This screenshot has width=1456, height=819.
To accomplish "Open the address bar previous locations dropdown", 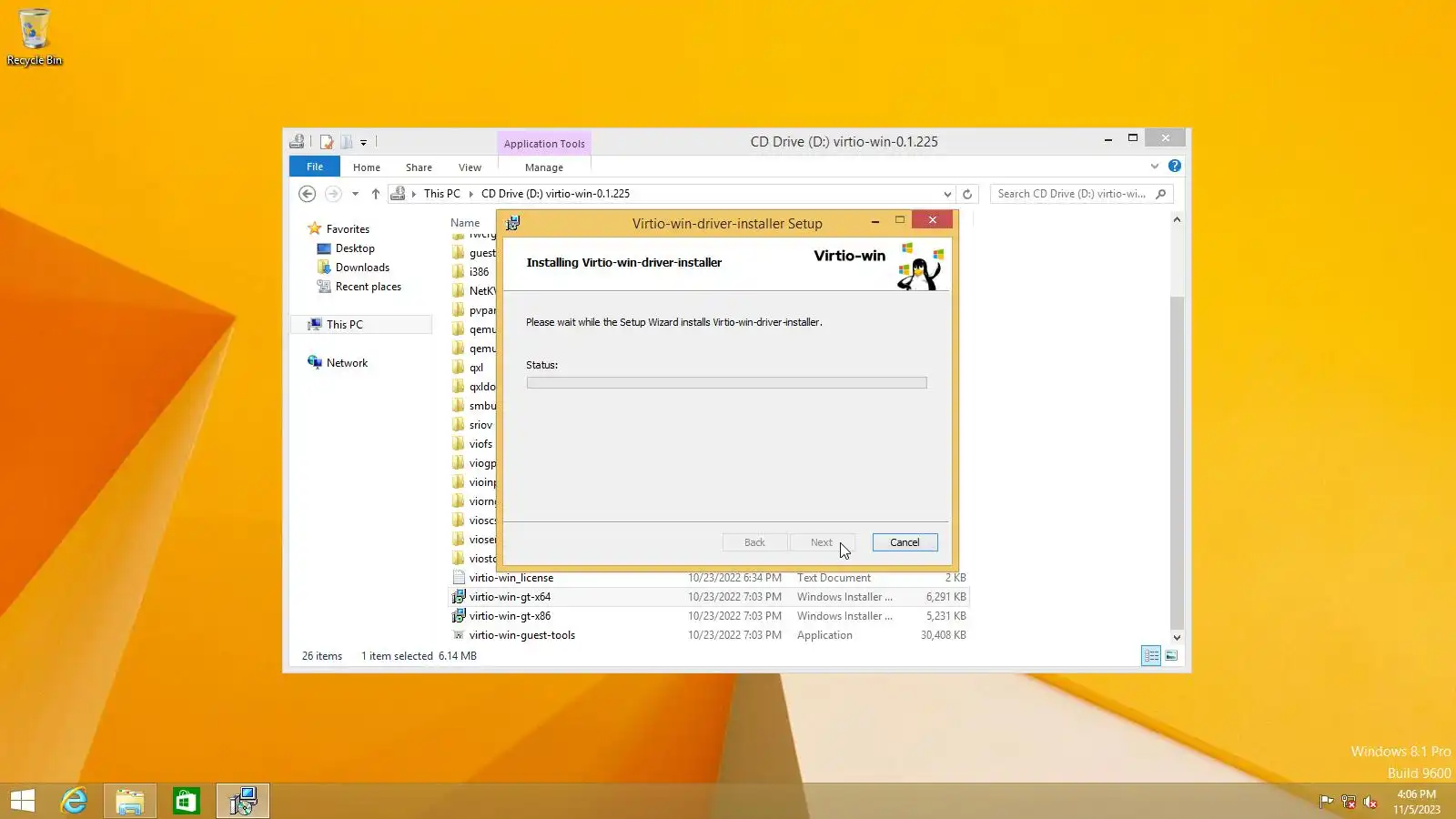I will [x=947, y=194].
